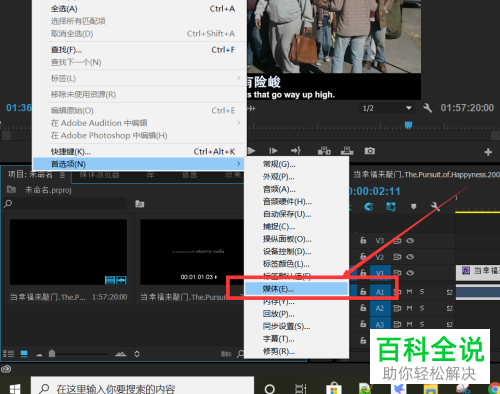Viewport: 500px width, 394px height.
Task: Select the video clip on track V1
Action: pyautogui.click(x=478, y=273)
